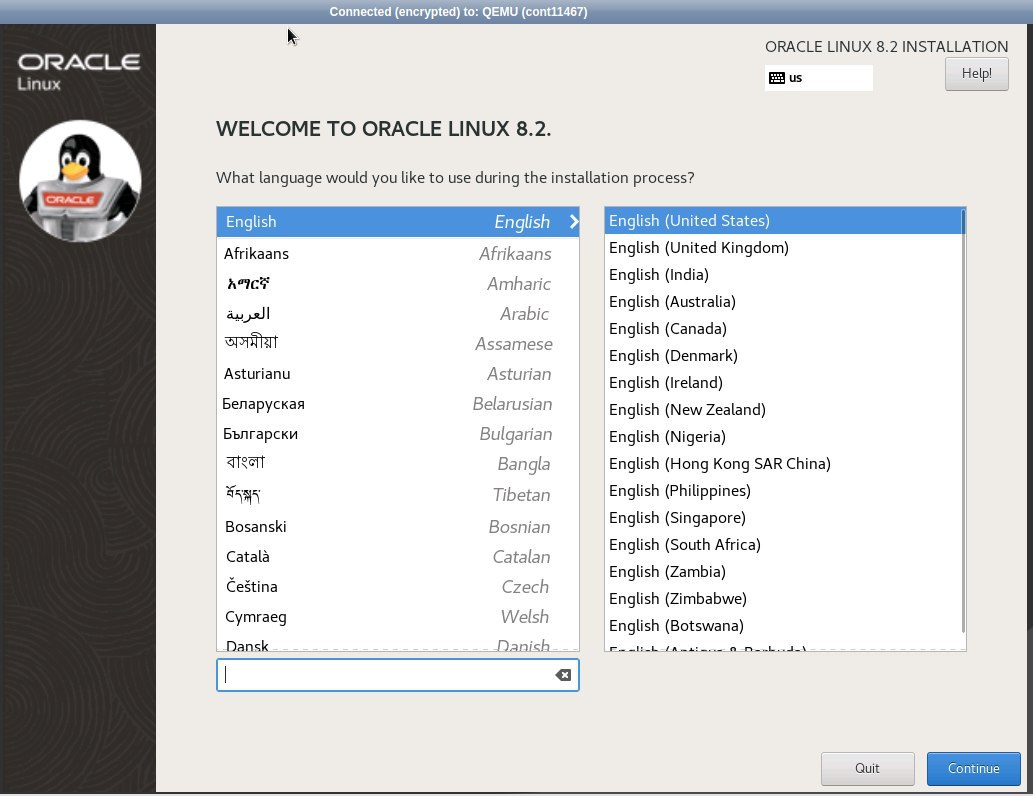Choose English (Hong Kong SAR China) locale
The height and width of the screenshot is (796, 1033).
click(783, 464)
